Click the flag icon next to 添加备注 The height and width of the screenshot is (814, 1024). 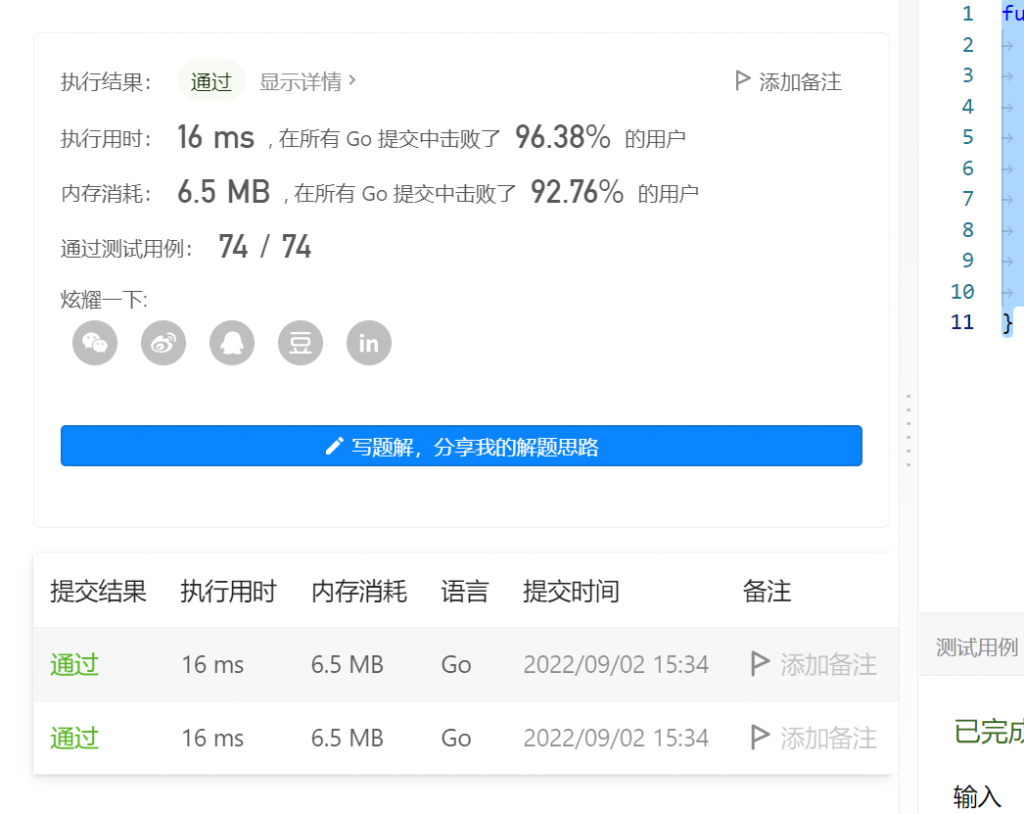742,82
